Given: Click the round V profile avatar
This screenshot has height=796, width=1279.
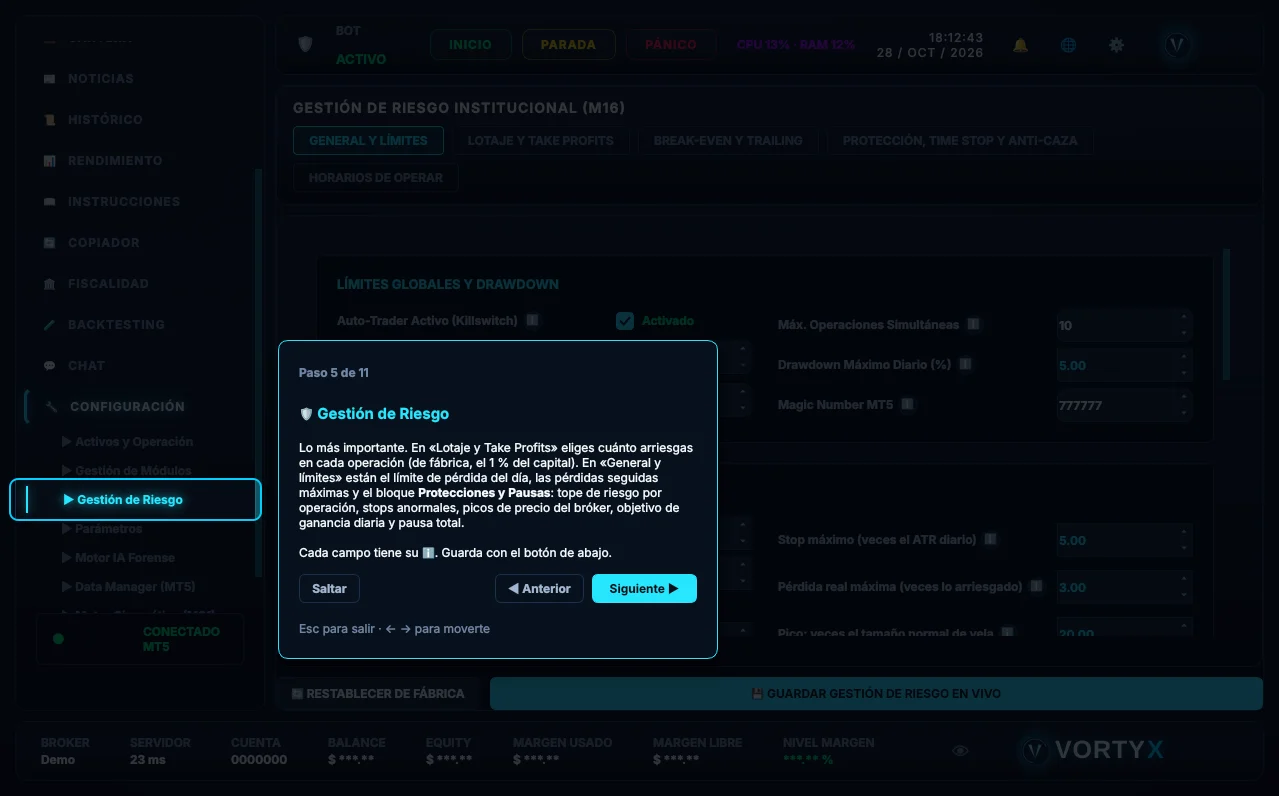Looking at the screenshot, I should click(1176, 45).
